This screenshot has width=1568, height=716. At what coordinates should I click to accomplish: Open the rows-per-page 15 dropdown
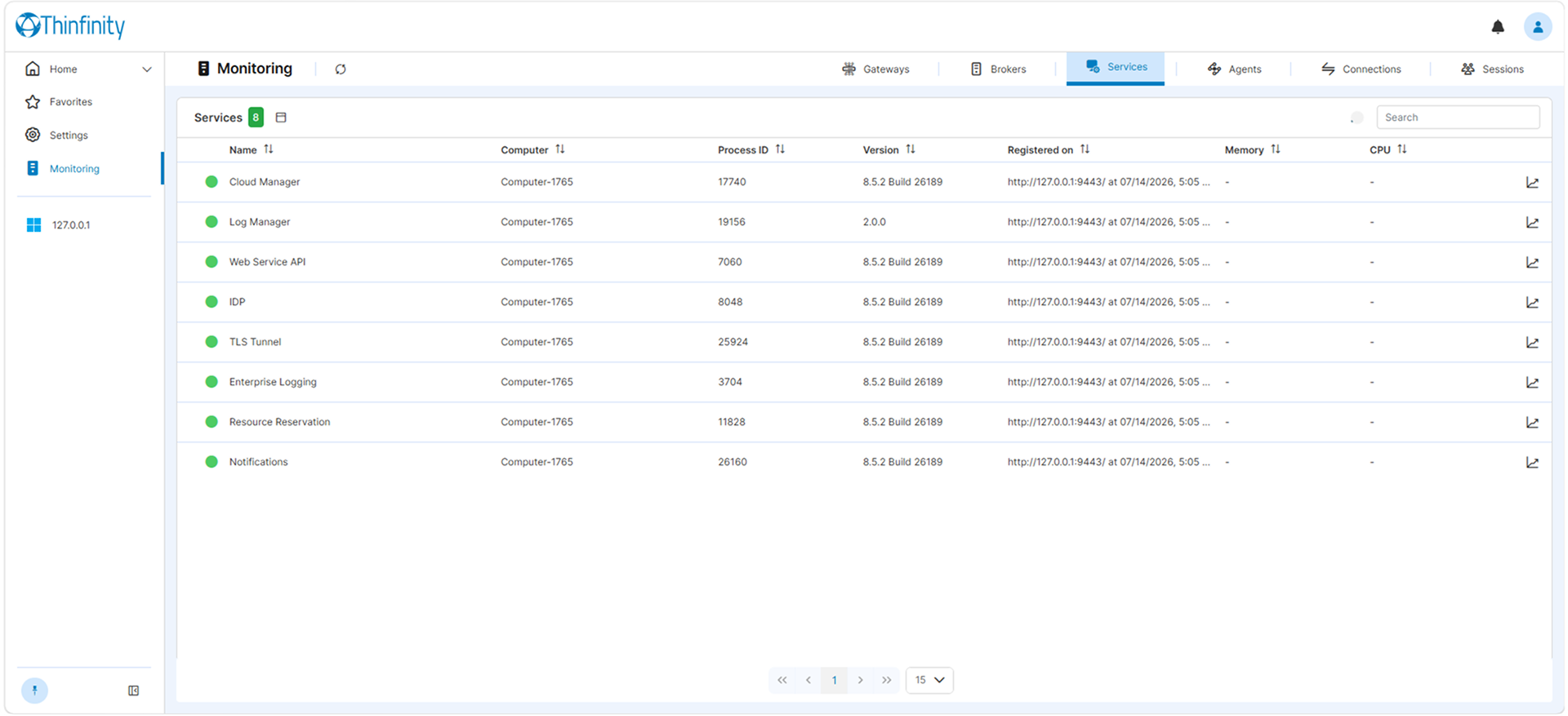click(929, 680)
